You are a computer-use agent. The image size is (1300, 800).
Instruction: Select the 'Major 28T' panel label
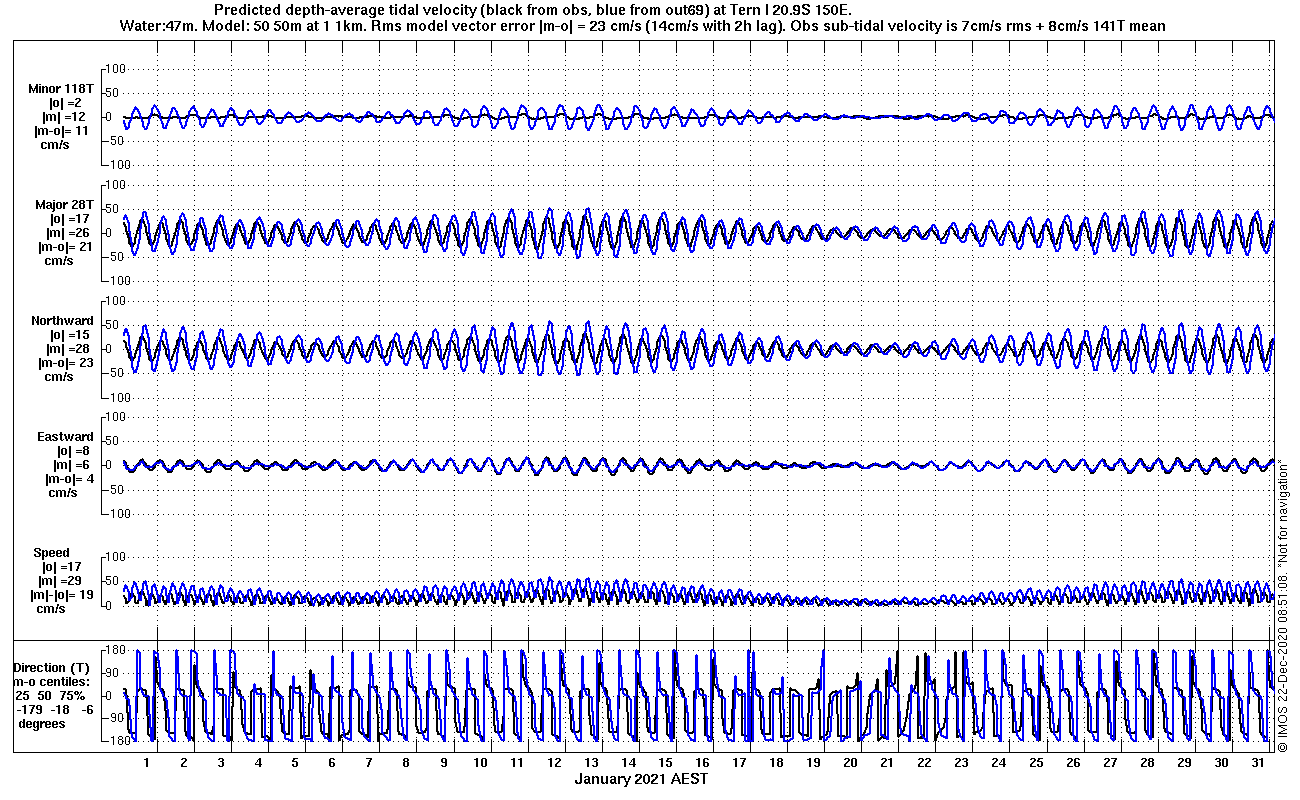point(63,205)
